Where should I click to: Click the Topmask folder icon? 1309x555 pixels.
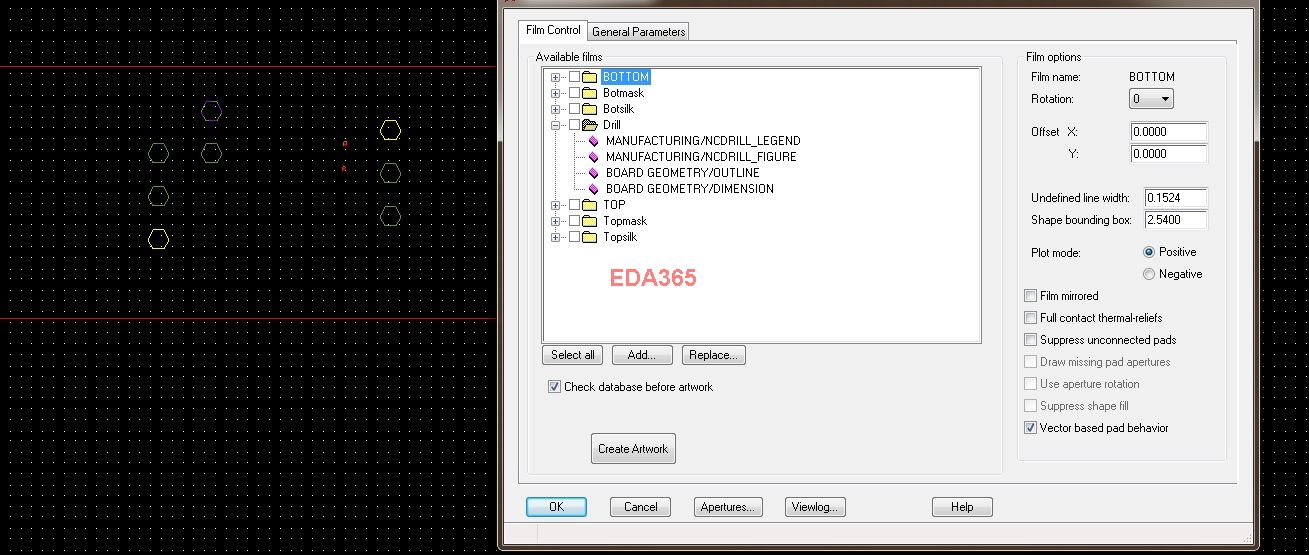pyautogui.click(x=589, y=221)
